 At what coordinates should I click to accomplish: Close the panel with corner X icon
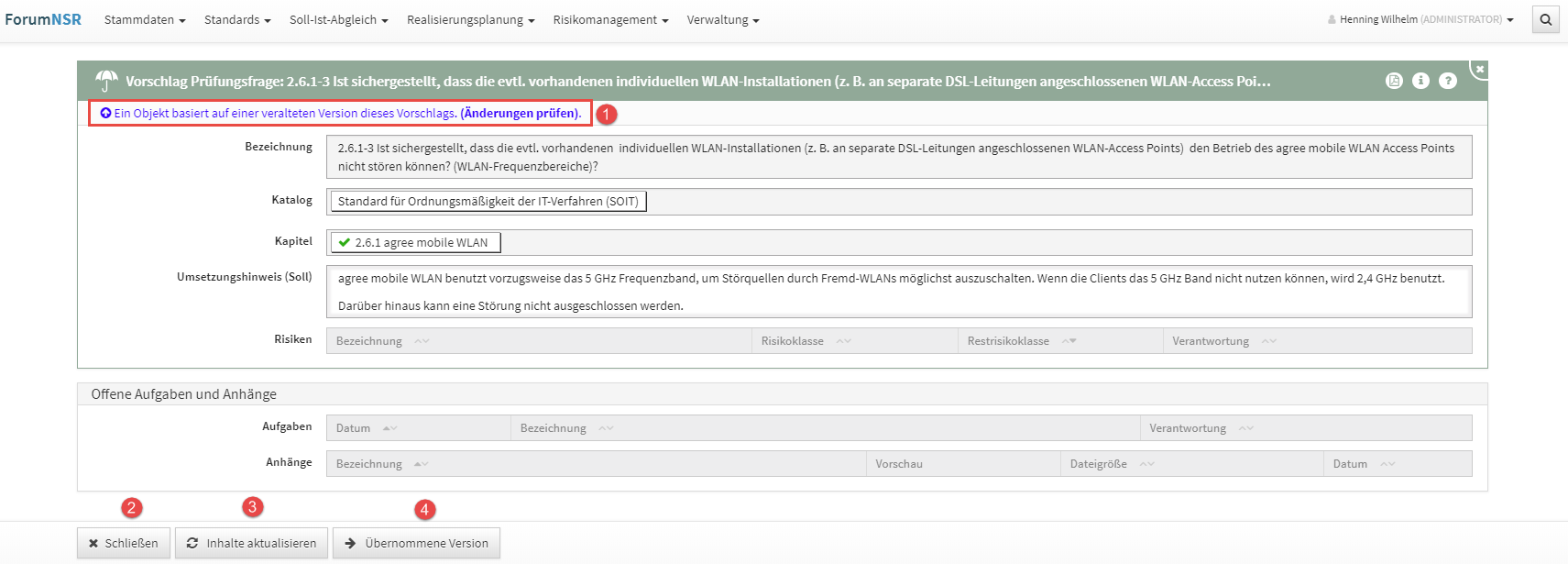click(x=1479, y=69)
